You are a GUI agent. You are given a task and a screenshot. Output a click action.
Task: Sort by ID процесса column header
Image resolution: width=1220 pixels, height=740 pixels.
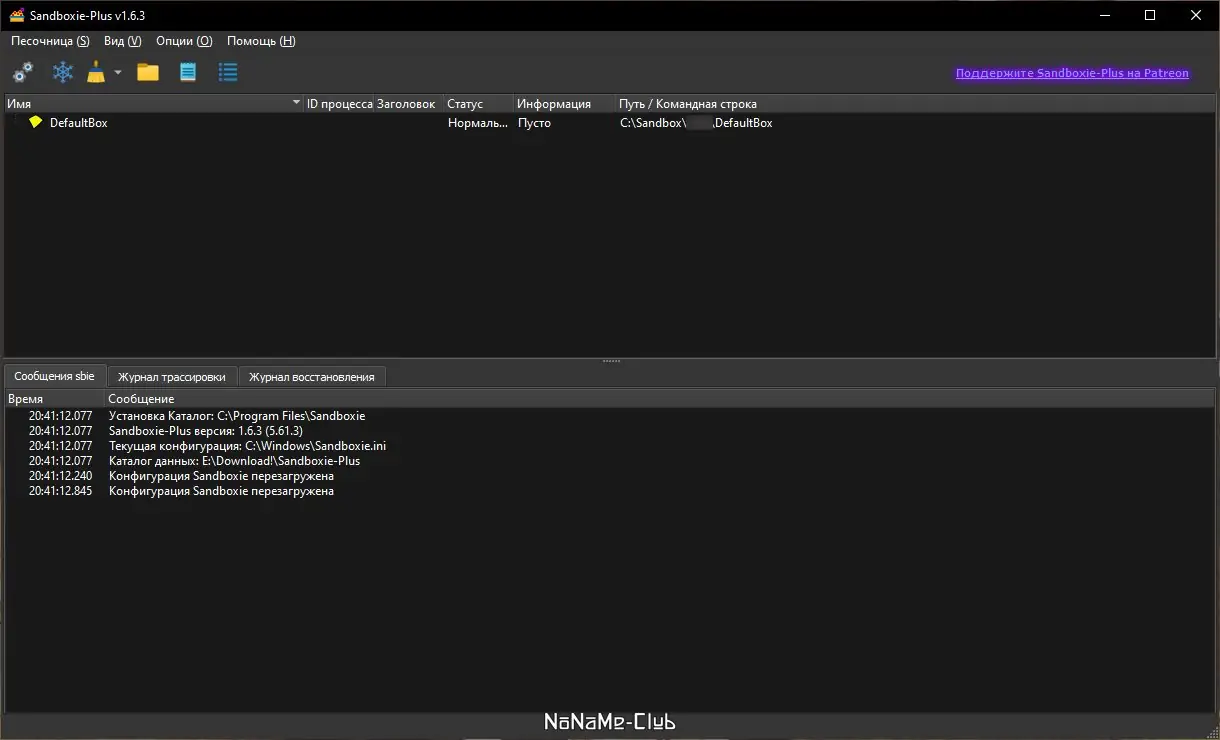pyautogui.click(x=339, y=104)
